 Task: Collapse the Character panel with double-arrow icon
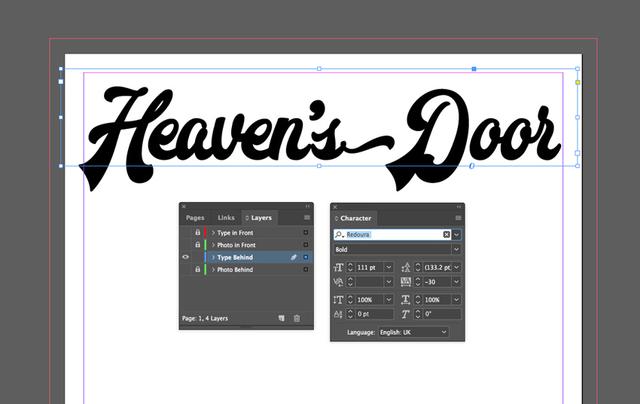coord(459,207)
